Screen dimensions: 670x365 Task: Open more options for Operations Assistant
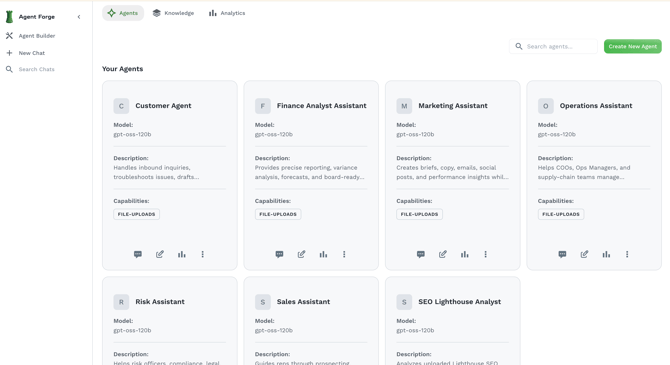tap(627, 254)
